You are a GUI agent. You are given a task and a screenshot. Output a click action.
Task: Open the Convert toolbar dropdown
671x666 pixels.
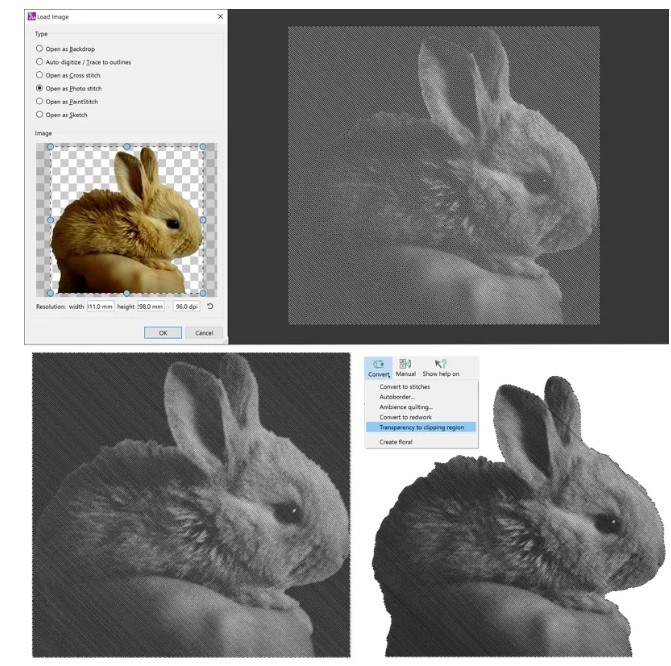tap(379, 368)
